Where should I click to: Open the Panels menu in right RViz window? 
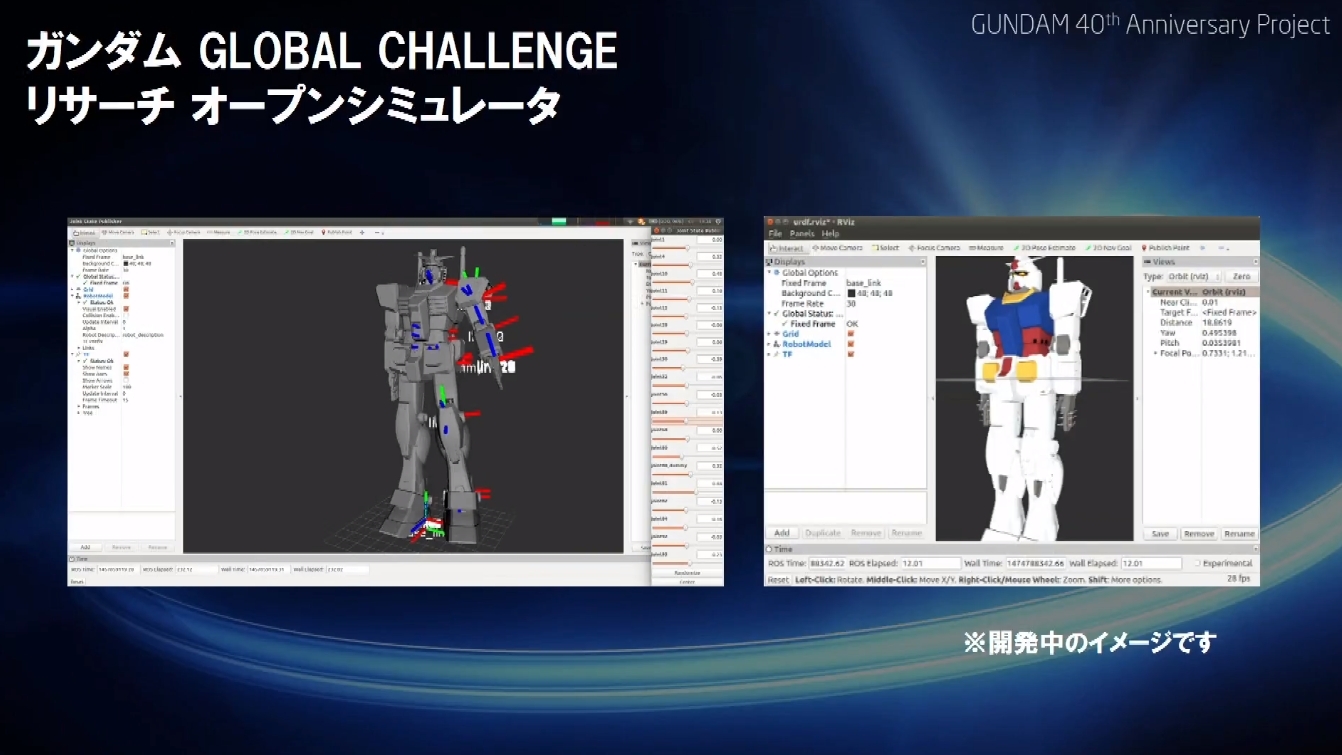click(x=802, y=234)
